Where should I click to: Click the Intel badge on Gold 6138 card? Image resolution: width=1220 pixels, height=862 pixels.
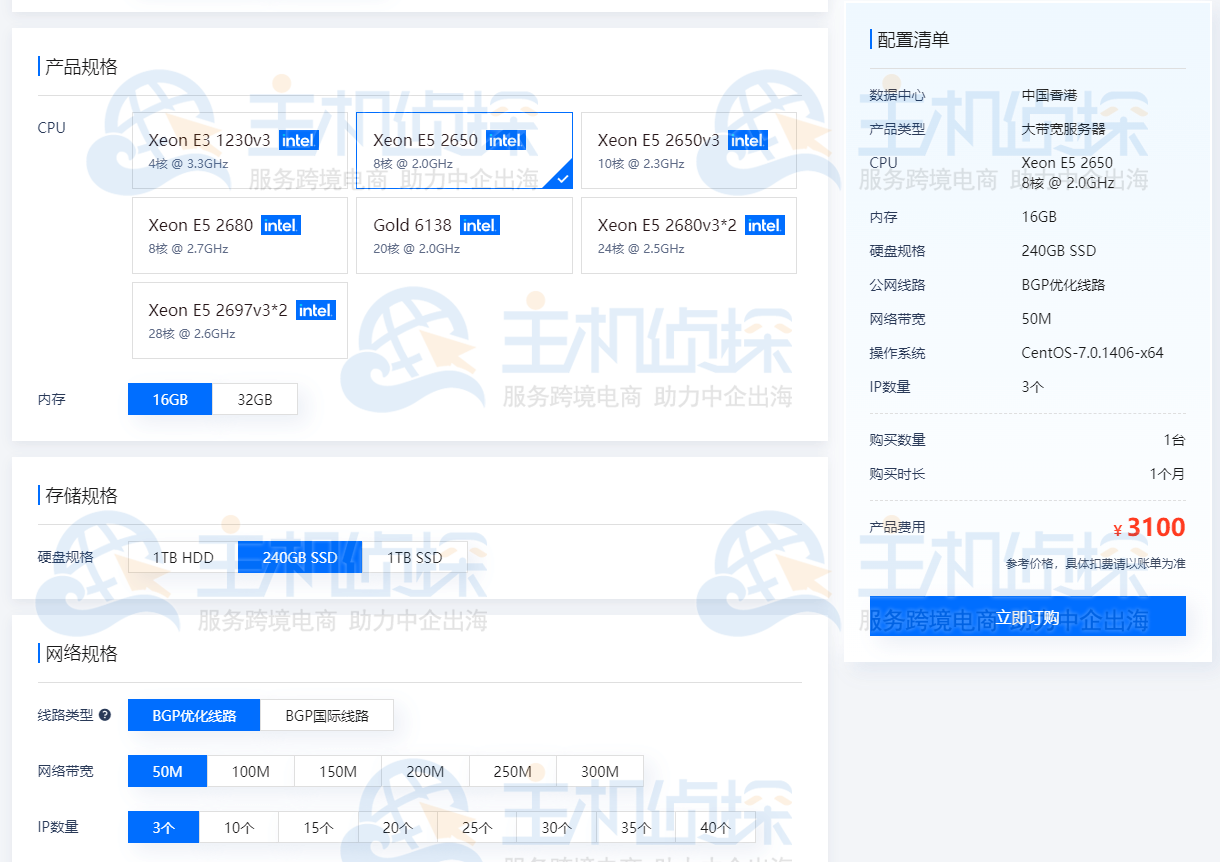(x=479, y=225)
